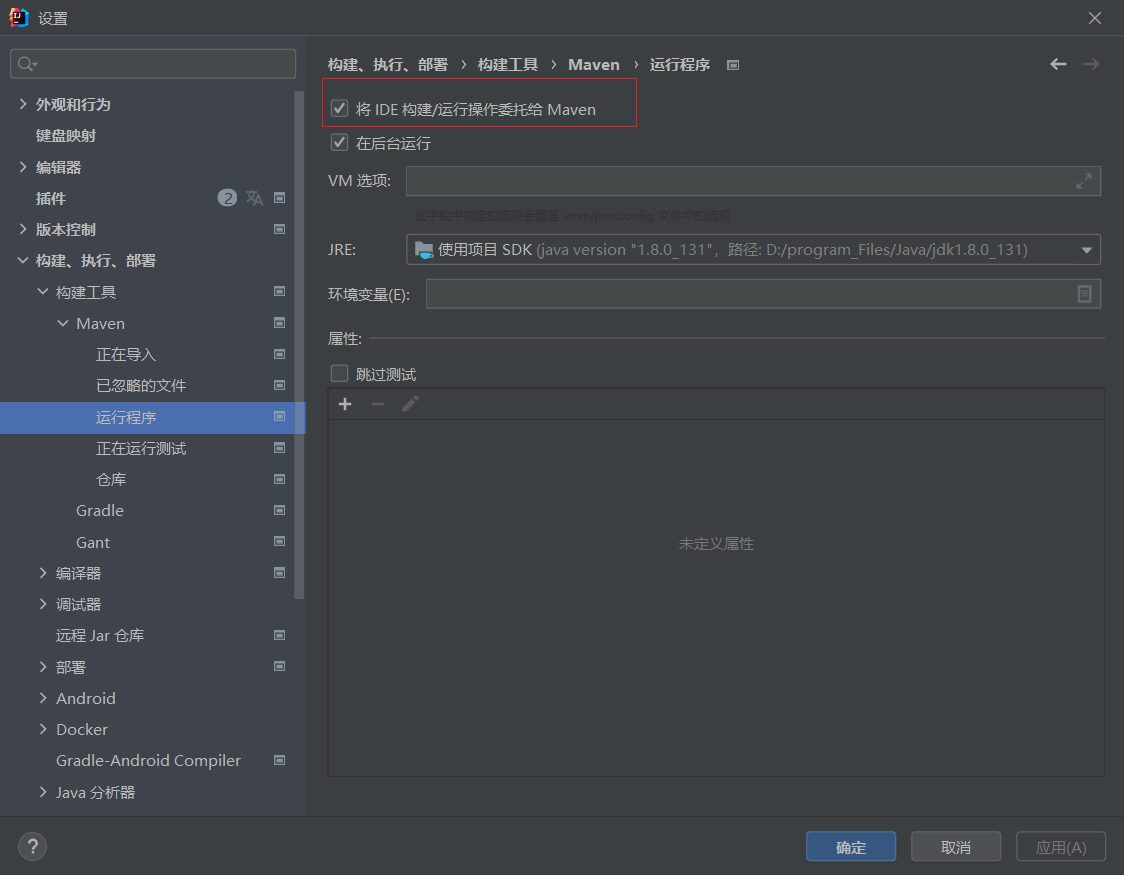Uncheck the 在后台运行 checkbox
Screen dimensions: 1124x875
(339, 143)
